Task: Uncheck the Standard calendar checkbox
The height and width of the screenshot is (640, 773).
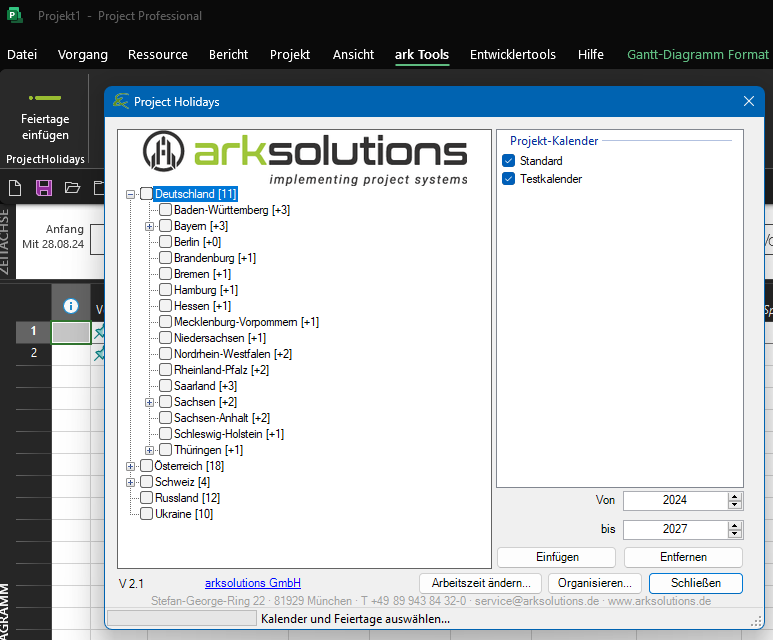Action: [x=508, y=161]
